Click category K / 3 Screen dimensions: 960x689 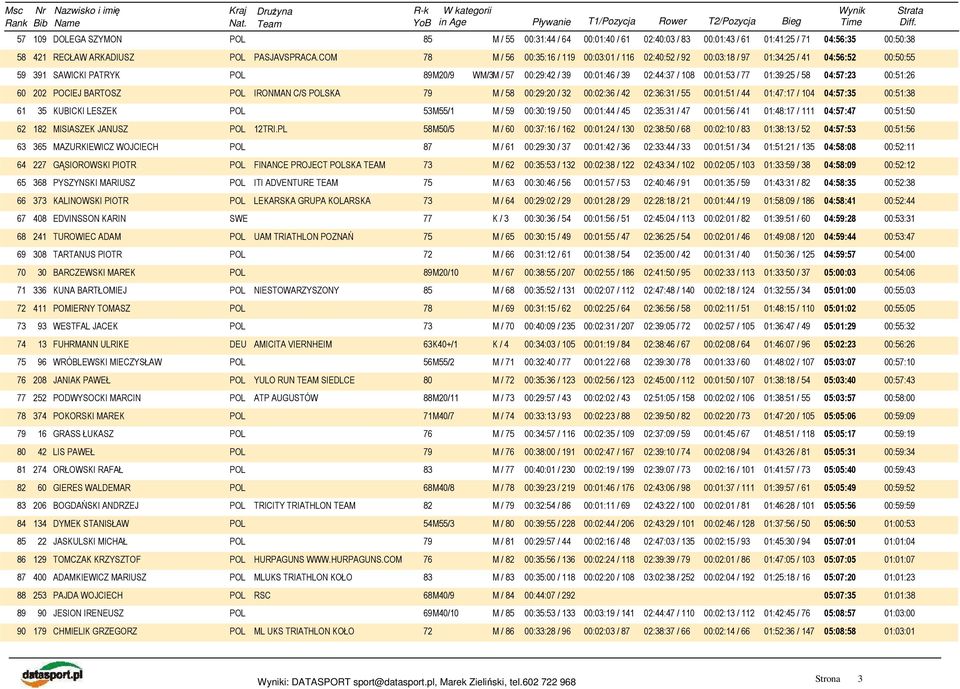[500, 218]
